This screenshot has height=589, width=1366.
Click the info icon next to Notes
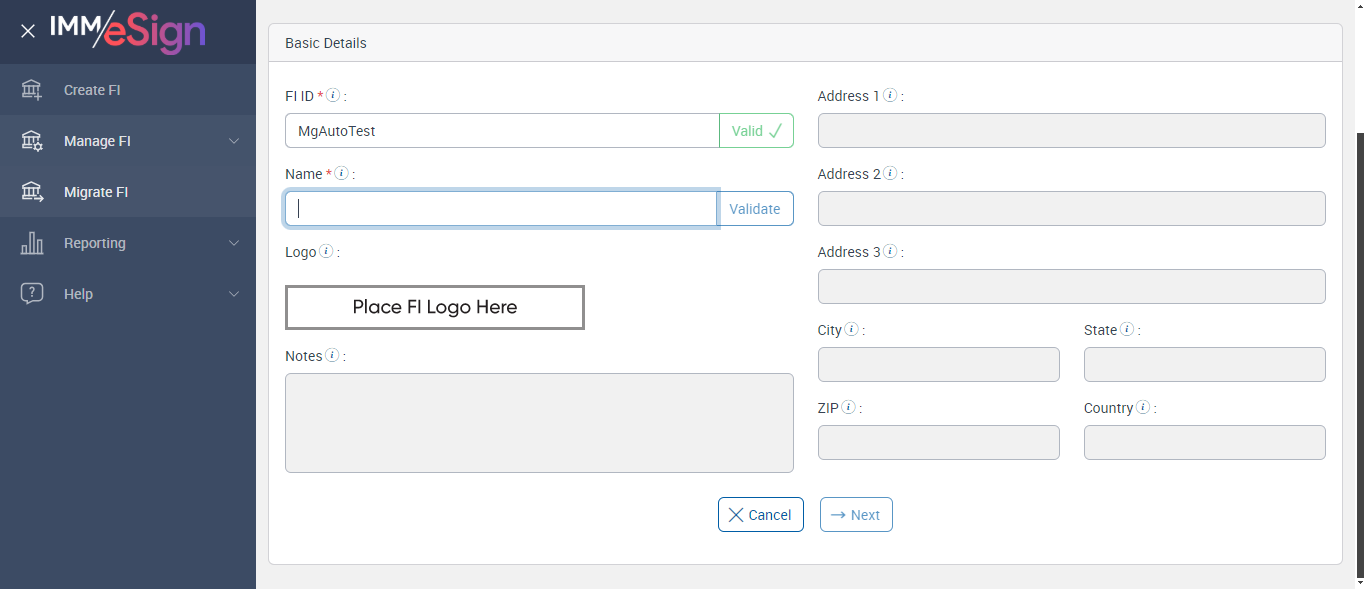click(332, 356)
